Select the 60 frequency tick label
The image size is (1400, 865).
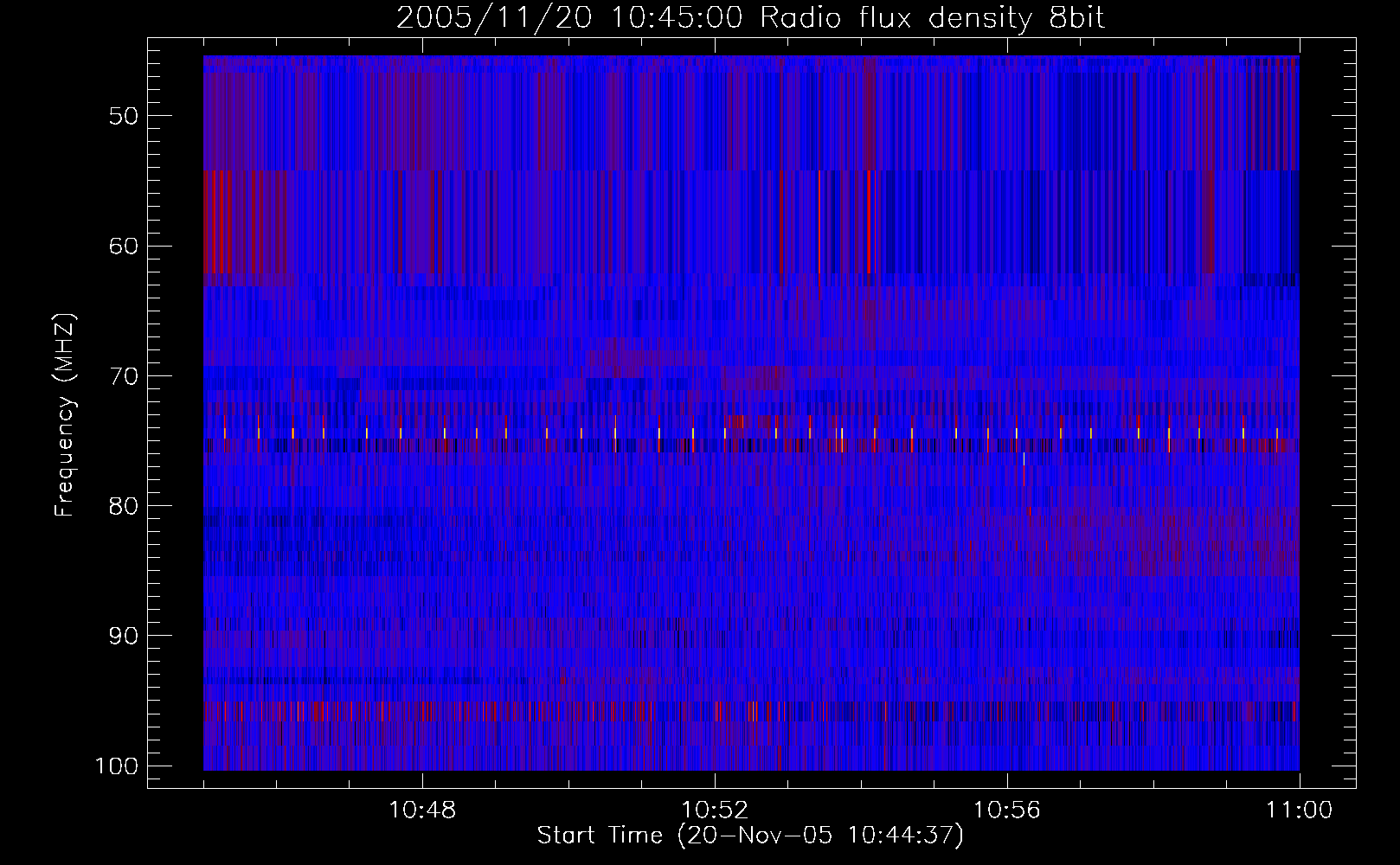[x=124, y=246]
